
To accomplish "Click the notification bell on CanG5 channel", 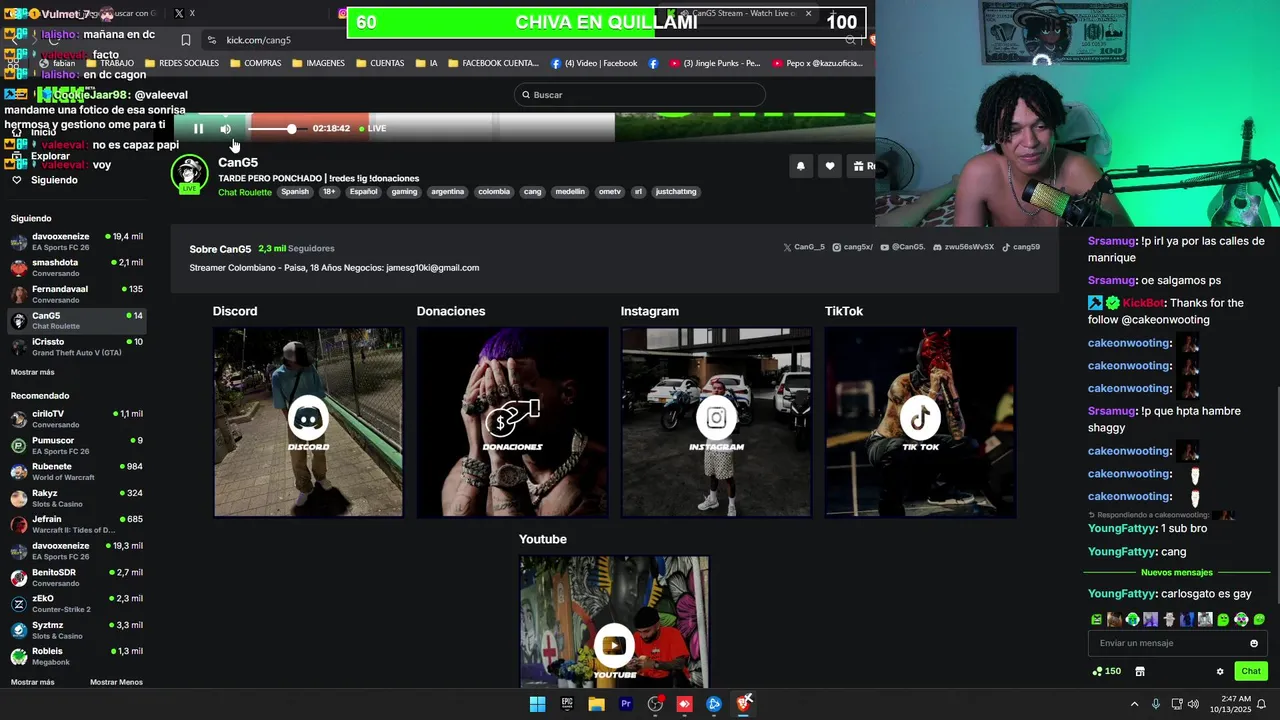I will click(800, 166).
